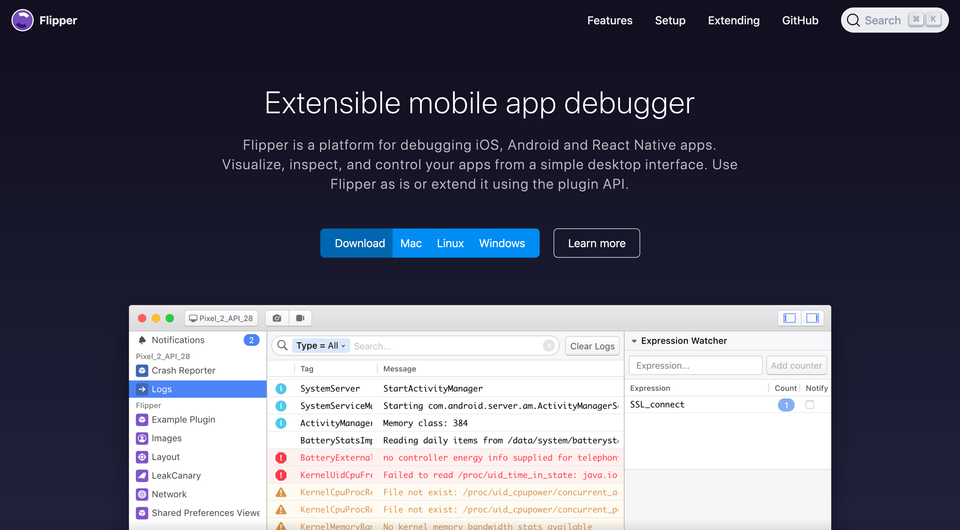Click the error icon on KernelUidCpuFre row

point(281,475)
